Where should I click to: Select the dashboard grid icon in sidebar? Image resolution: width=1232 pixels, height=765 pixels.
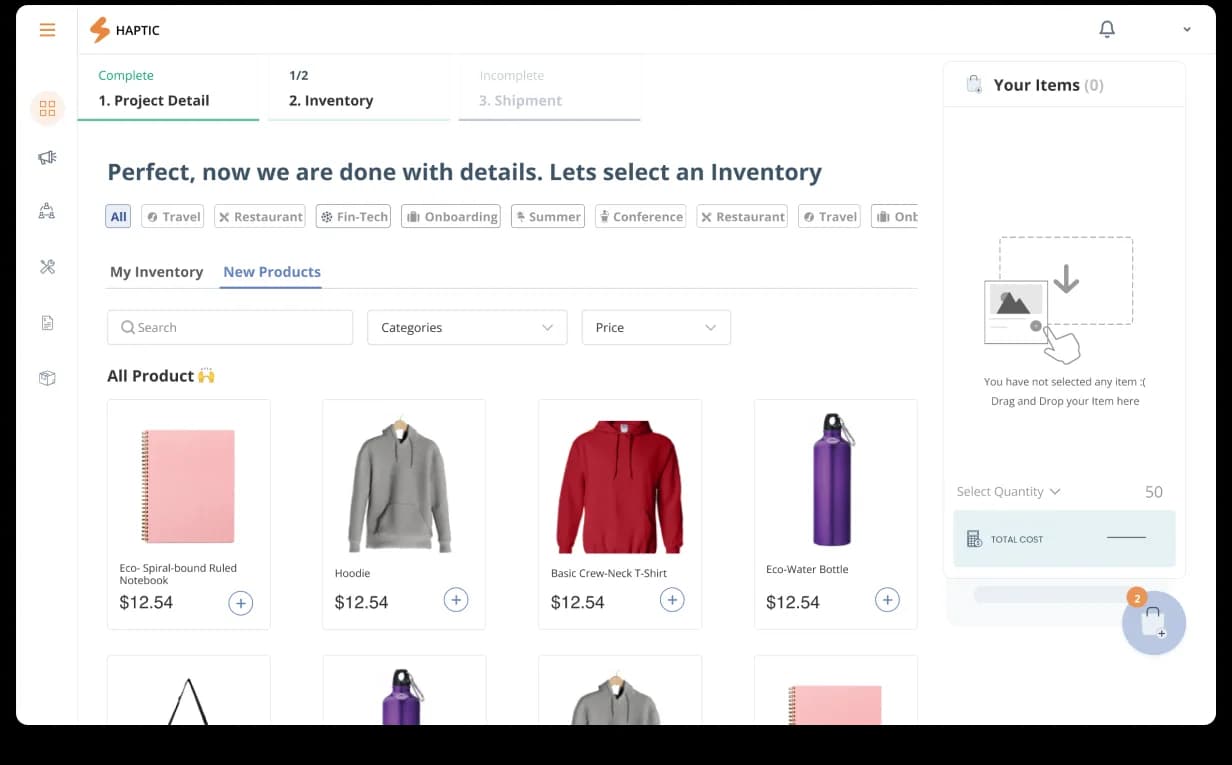tap(47, 108)
